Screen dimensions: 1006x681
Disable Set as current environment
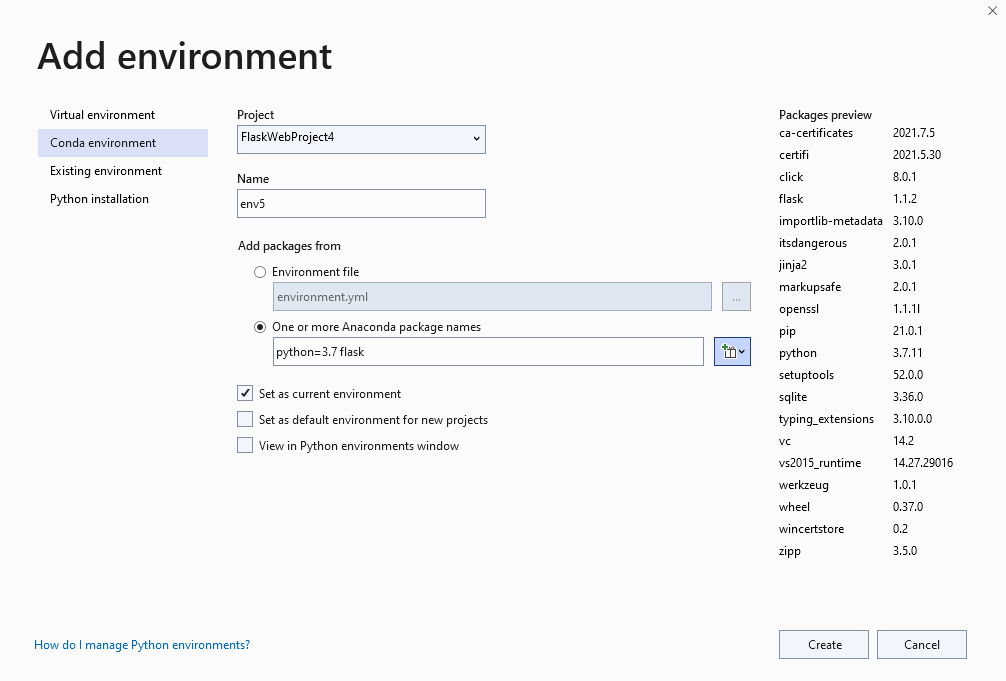tap(245, 393)
